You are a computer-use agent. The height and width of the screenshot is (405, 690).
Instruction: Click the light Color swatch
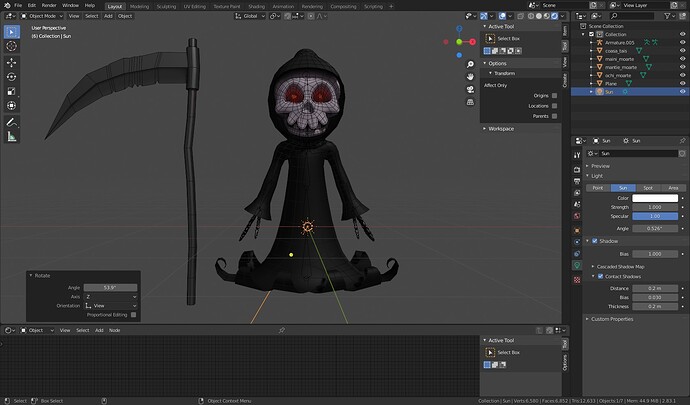click(x=655, y=198)
